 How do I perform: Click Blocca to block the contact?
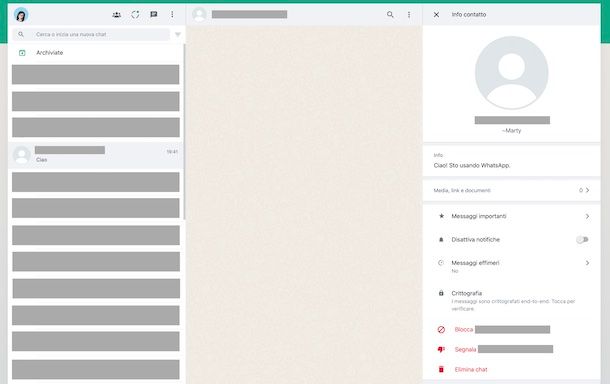tap(464, 330)
